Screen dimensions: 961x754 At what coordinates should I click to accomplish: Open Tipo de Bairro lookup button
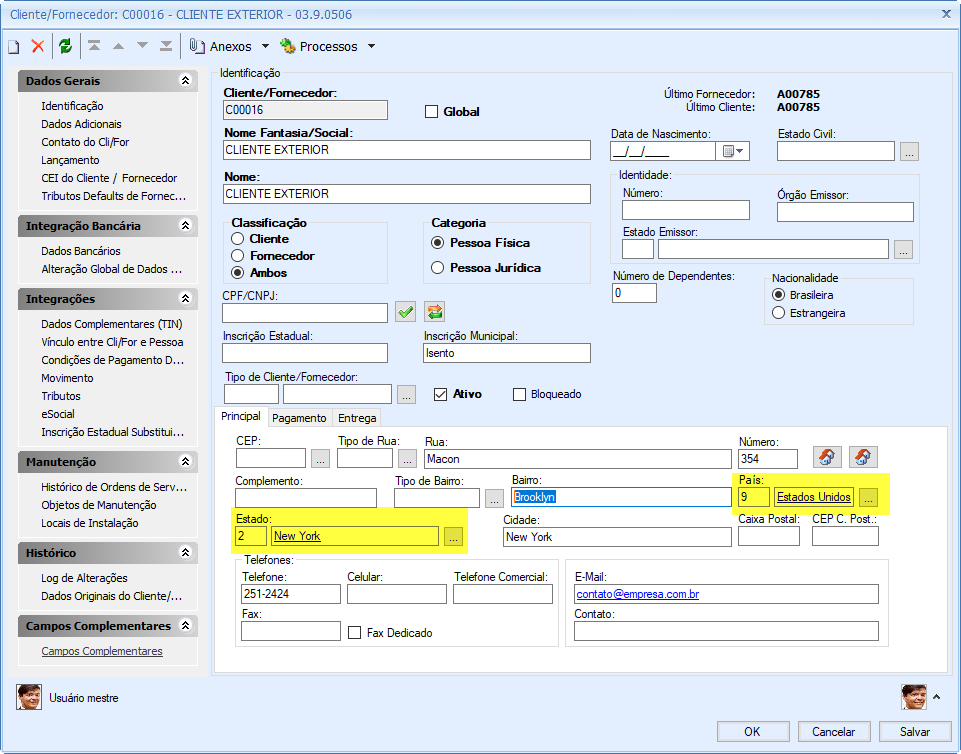(x=495, y=498)
